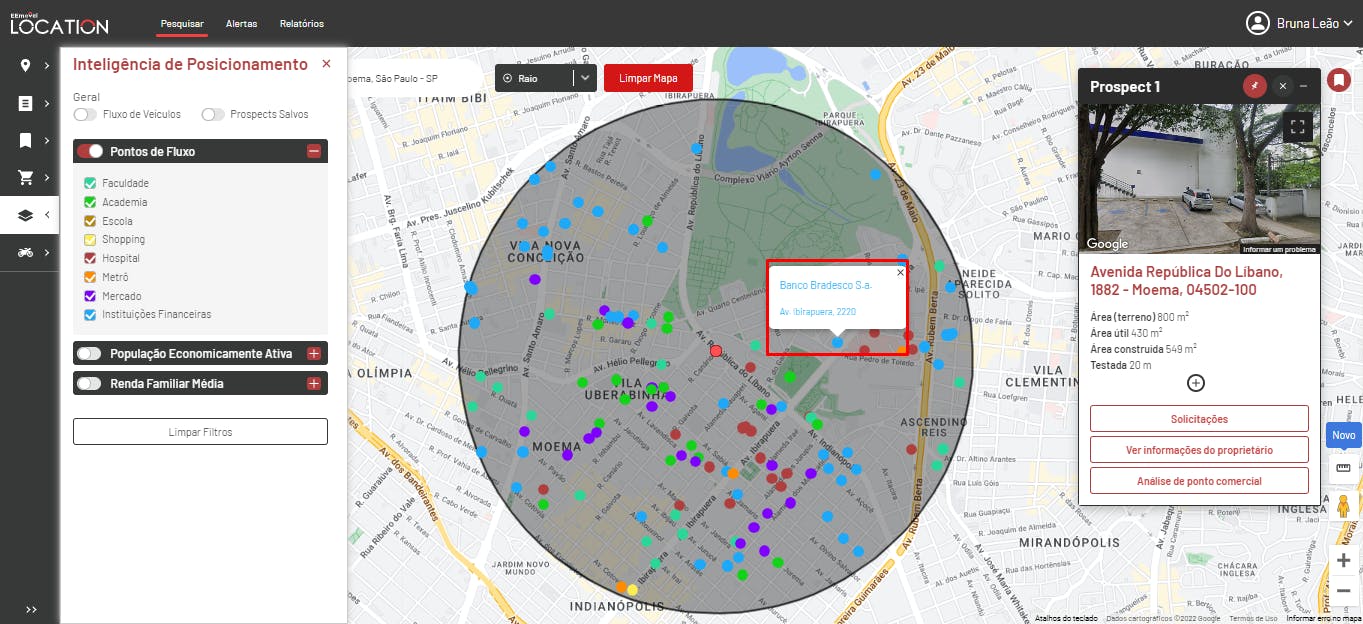
Task: Go to the Pesquisar tab
Action: pyautogui.click(x=182, y=23)
